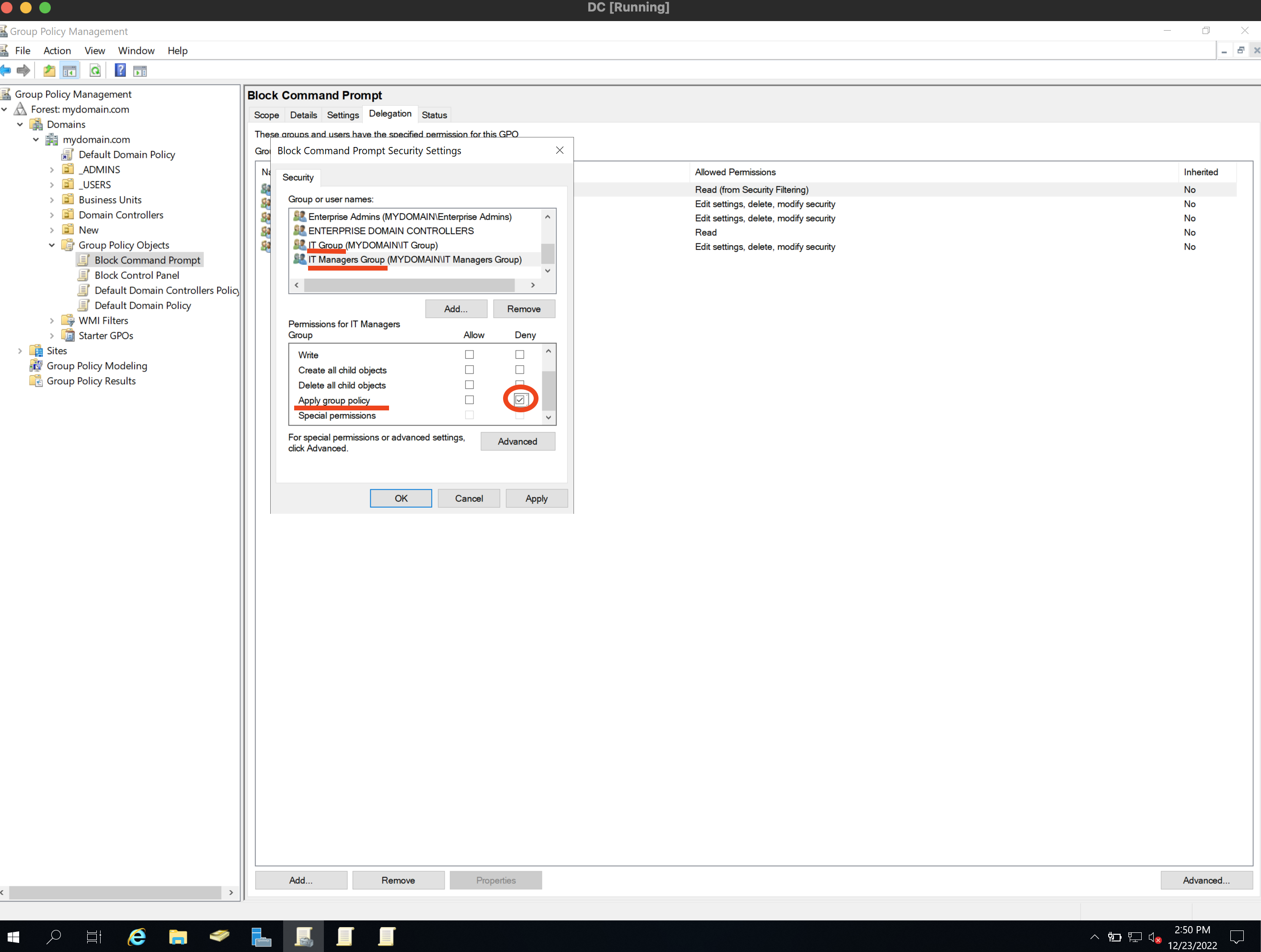The height and width of the screenshot is (952, 1261).
Task: Select the Block Control Panel GPO
Action: point(137,275)
